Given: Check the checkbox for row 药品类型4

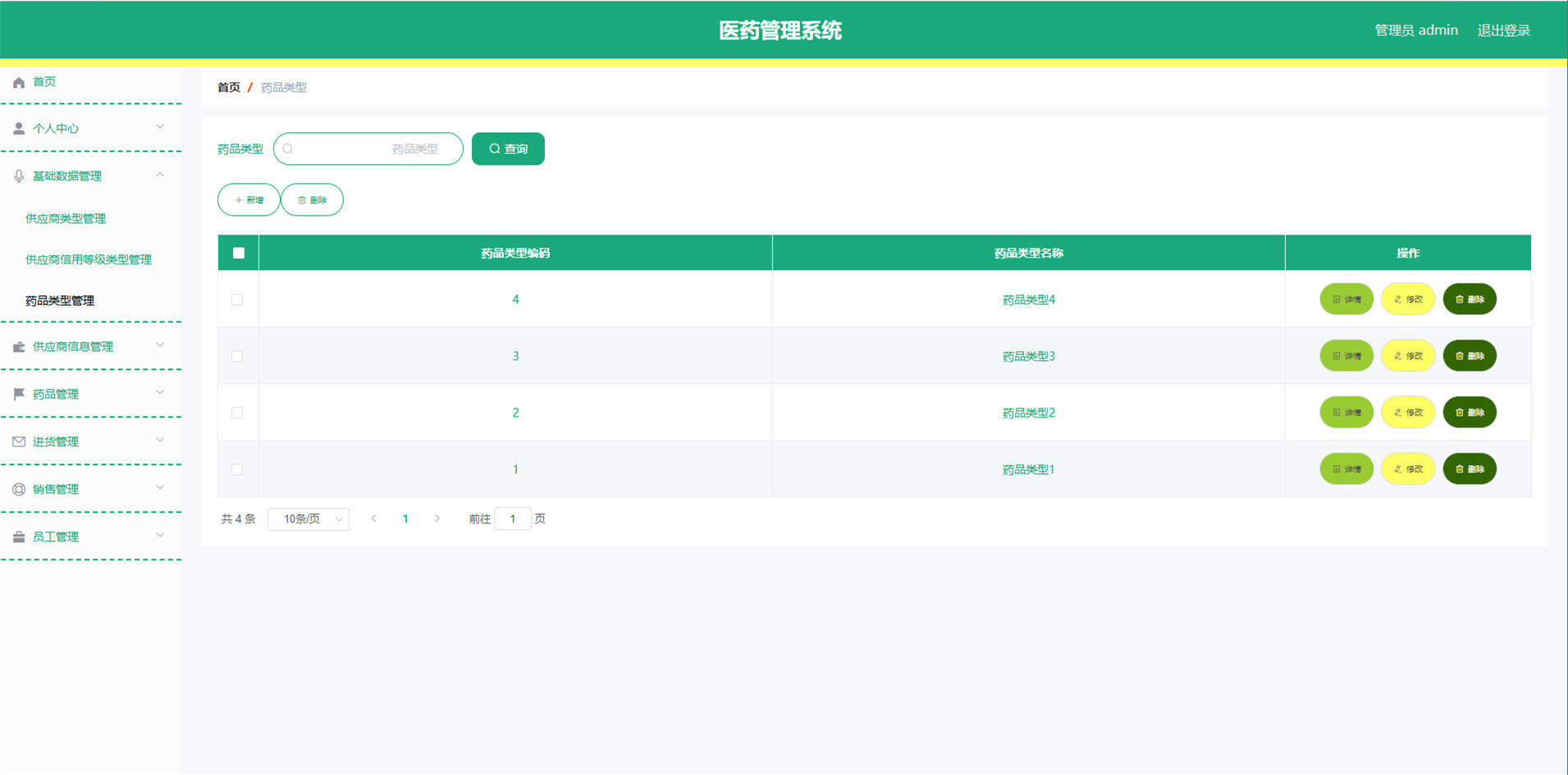Looking at the screenshot, I should coord(237,300).
